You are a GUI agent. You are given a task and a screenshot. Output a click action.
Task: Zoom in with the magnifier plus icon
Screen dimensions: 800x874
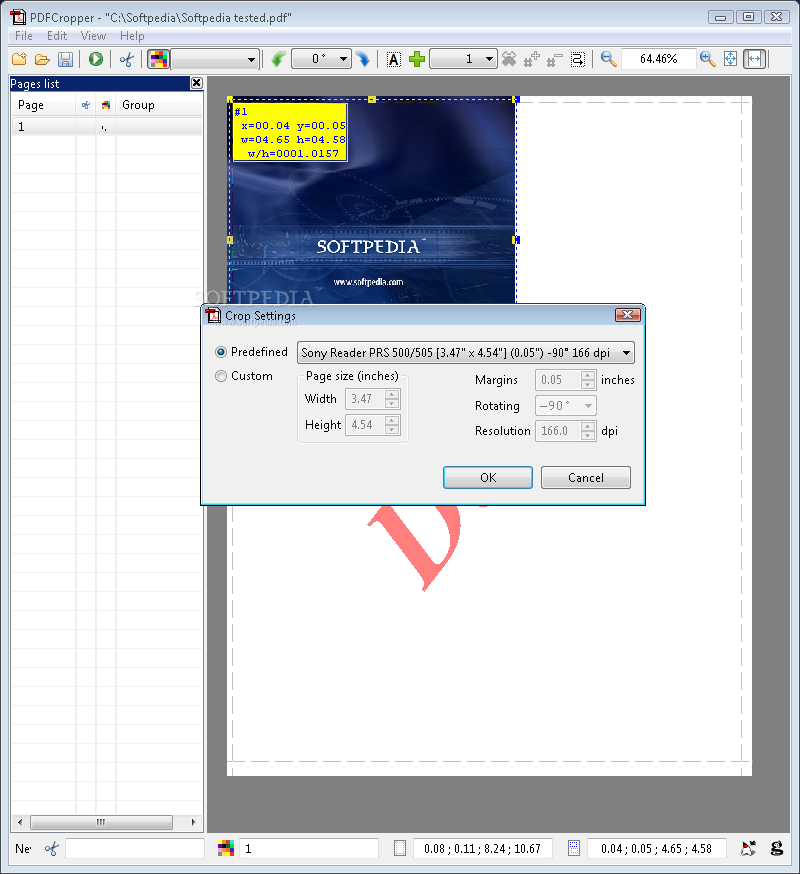tap(707, 59)
